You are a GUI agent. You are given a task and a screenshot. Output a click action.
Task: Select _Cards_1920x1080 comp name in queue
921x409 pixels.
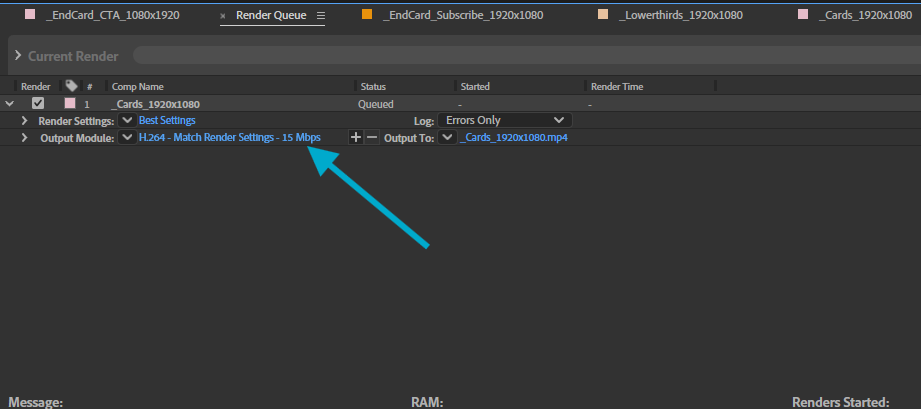pyautogui.click(x=155, y=105)
